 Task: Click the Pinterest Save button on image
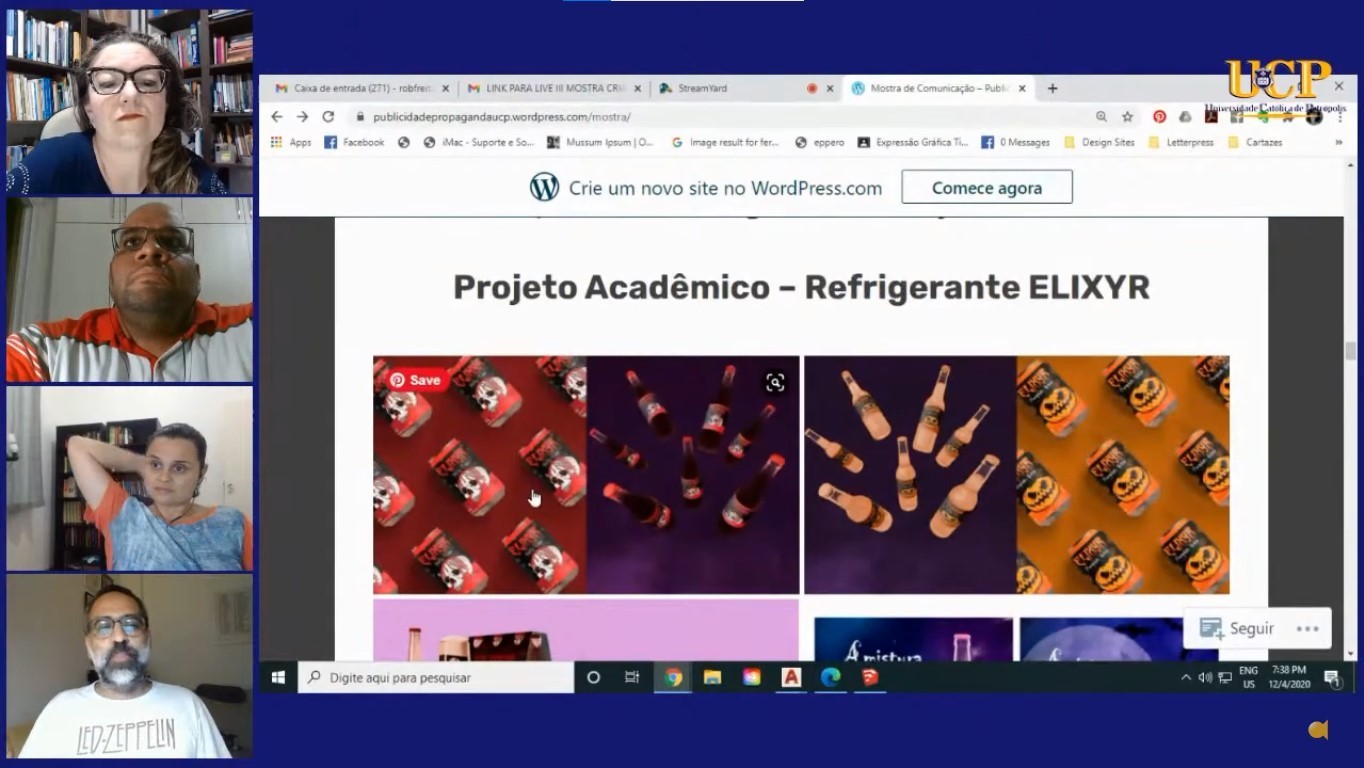[x=415, y=380]
